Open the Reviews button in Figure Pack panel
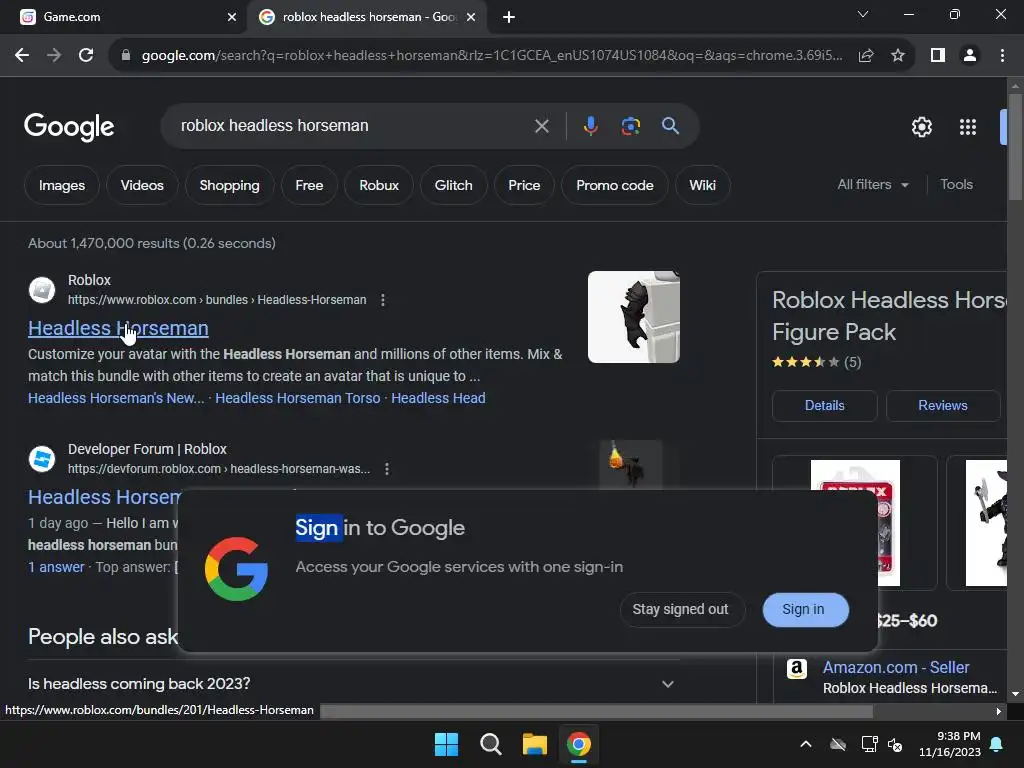This screenshot has height=768, width=1024. [x=942, y=406]
